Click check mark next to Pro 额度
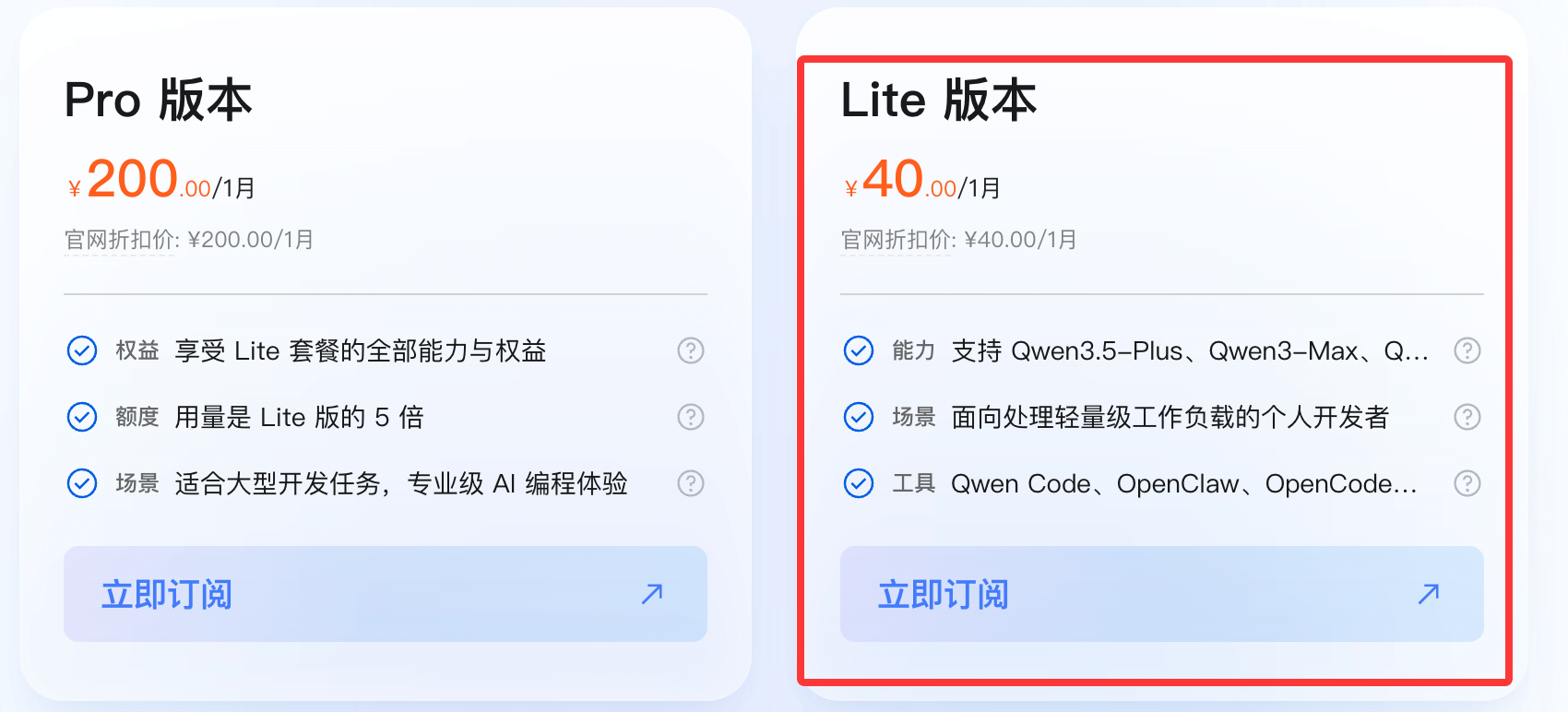 pyautogui.click(x=82, y=417)
